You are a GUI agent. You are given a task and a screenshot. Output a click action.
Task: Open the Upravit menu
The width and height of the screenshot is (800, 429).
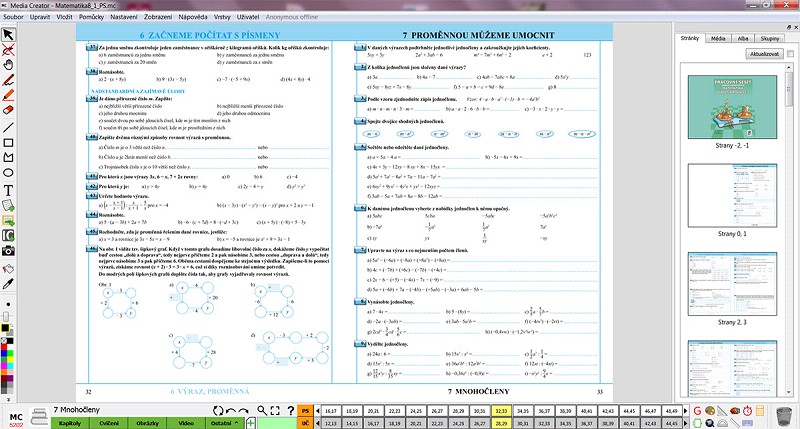pyautogui.click(x=40, y=17)
